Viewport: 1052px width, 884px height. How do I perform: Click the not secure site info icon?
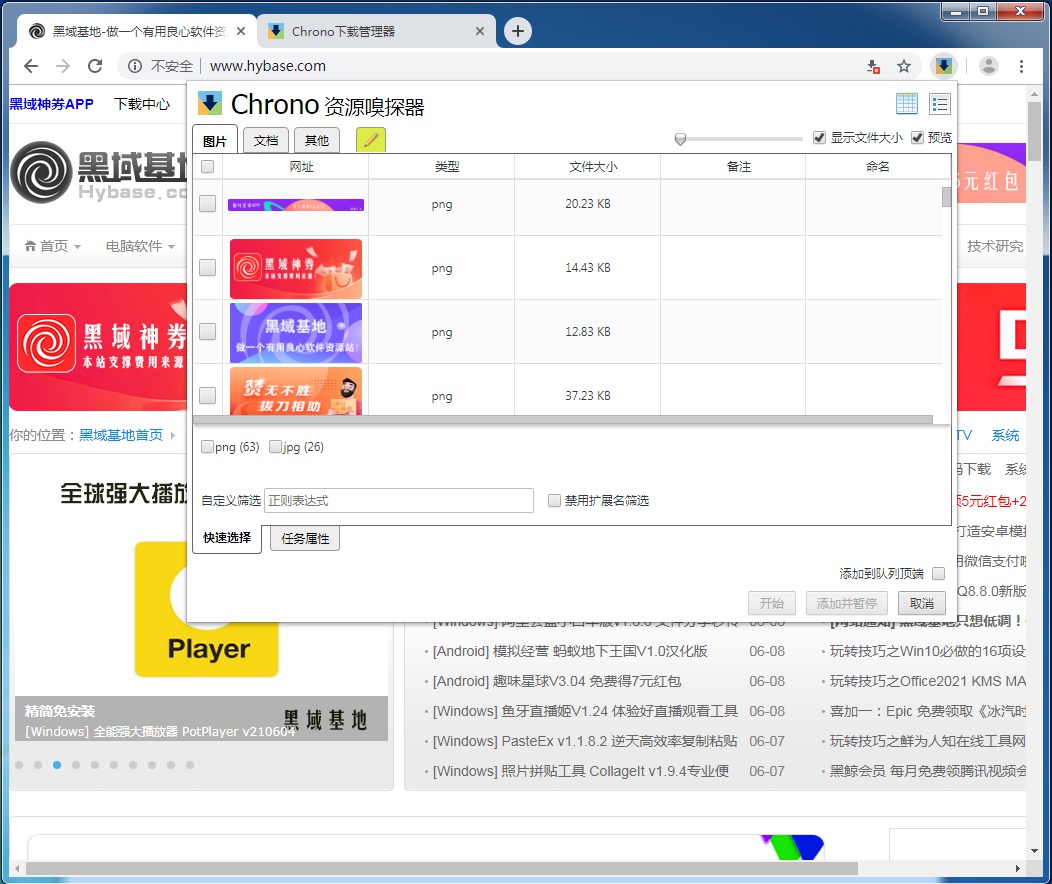coord(135,66)
